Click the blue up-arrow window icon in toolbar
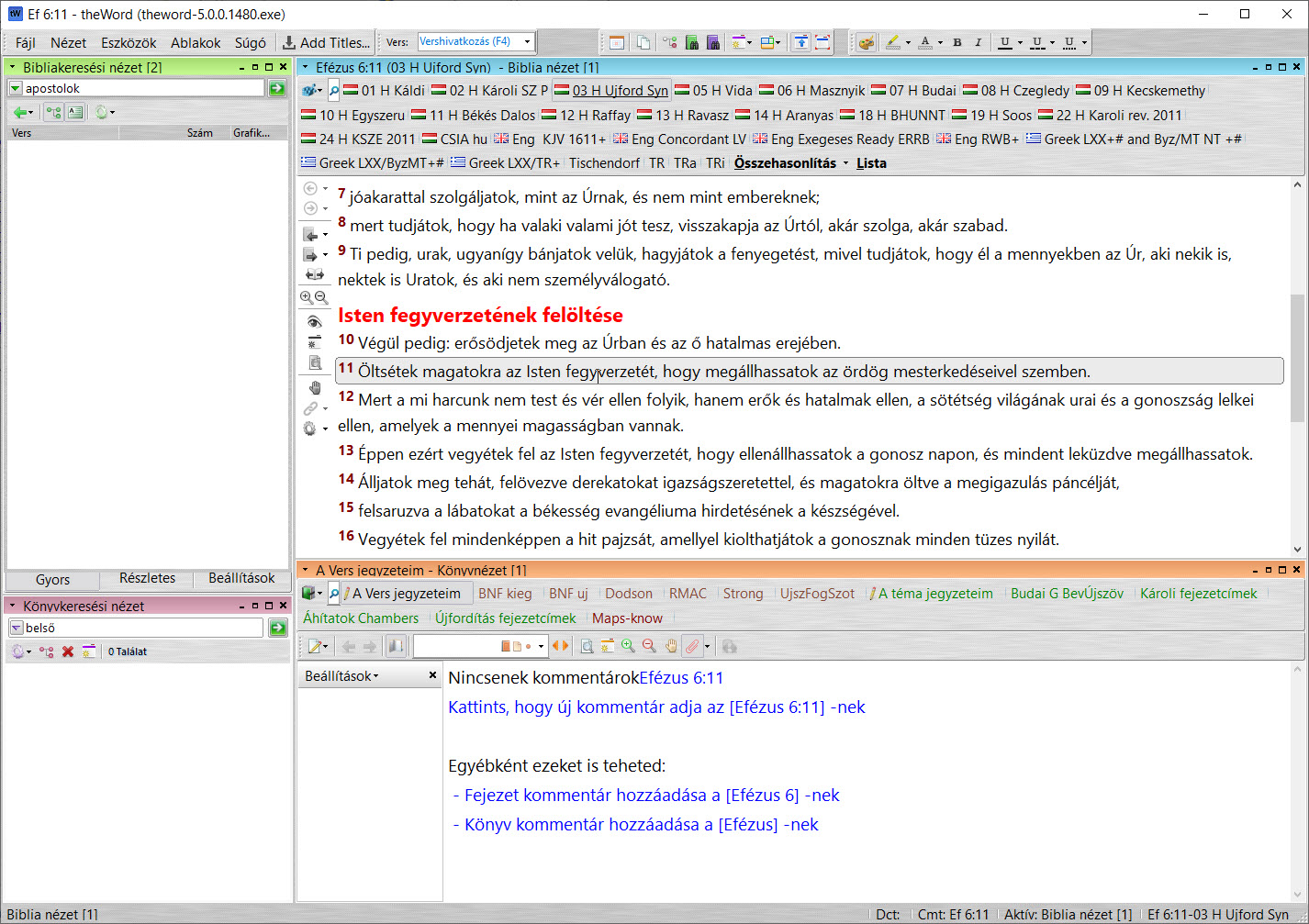1309x924 pixels. pyautogui.click(x=801, y=42)
